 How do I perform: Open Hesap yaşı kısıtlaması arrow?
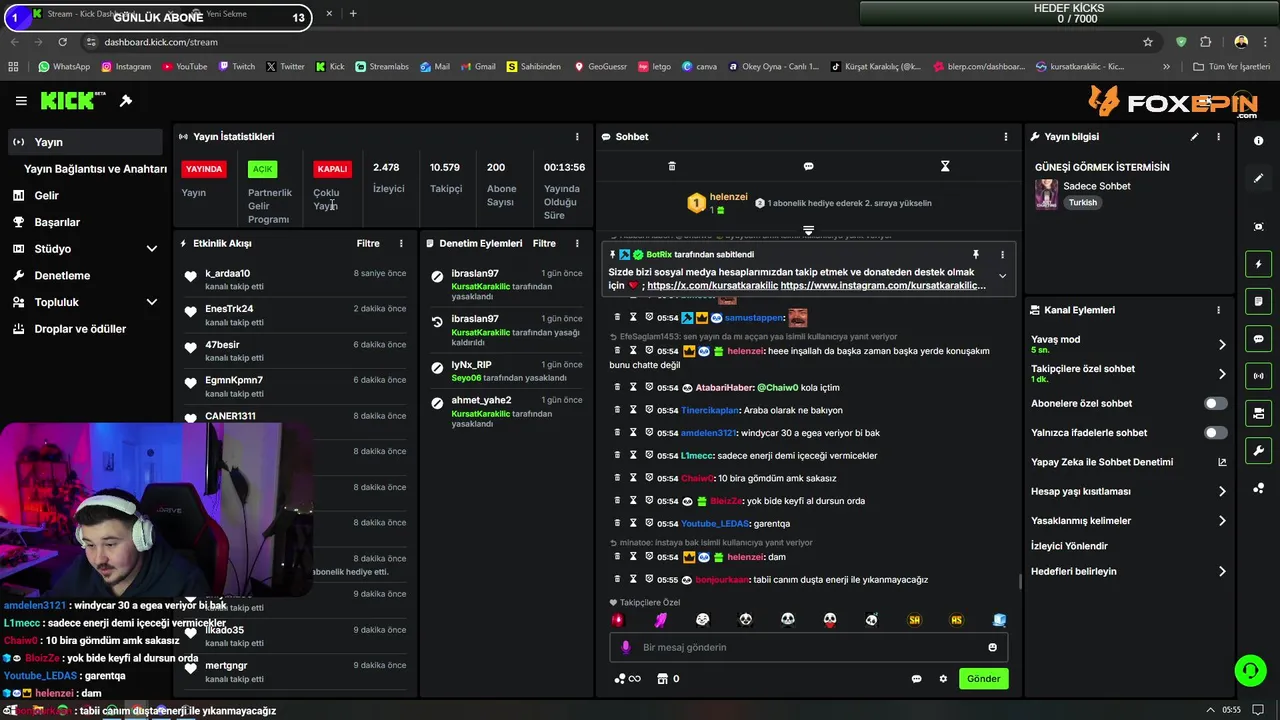(x=1222, y=492)
